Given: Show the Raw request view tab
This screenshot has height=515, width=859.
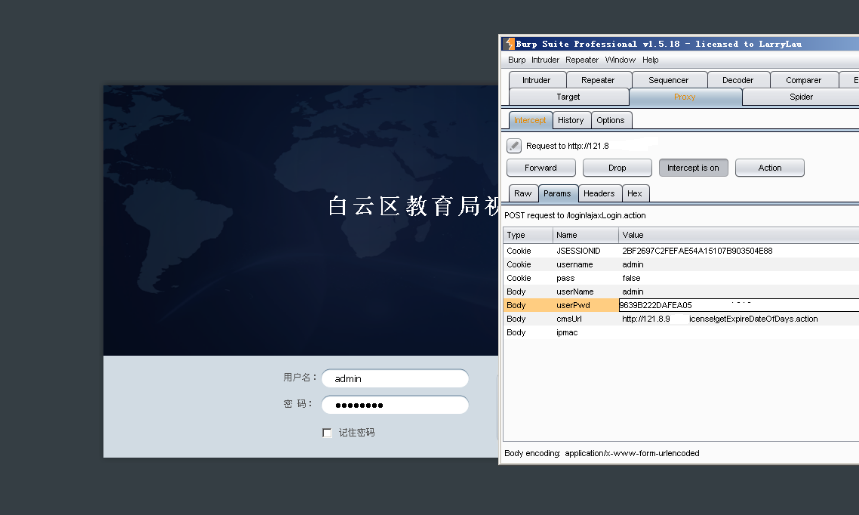Looking at the screenshot, I should coord(522,193).
